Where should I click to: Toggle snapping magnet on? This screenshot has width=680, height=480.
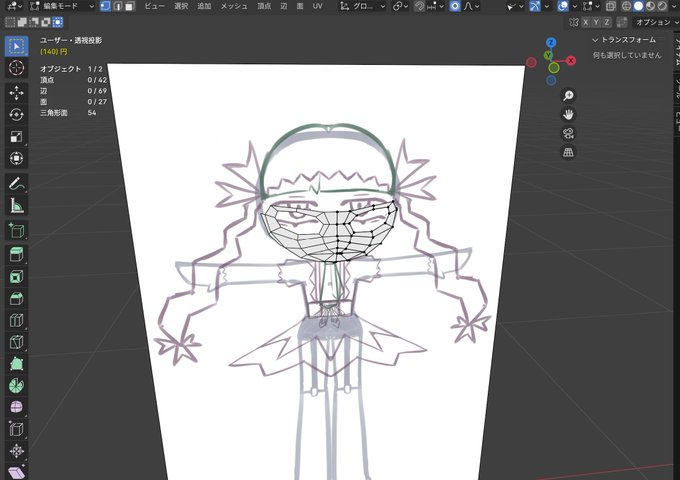[418, 6]
